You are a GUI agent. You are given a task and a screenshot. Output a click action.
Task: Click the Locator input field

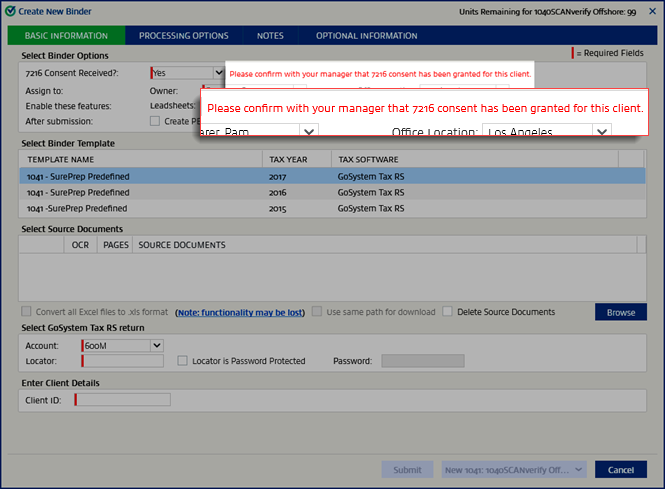[123, 361]
